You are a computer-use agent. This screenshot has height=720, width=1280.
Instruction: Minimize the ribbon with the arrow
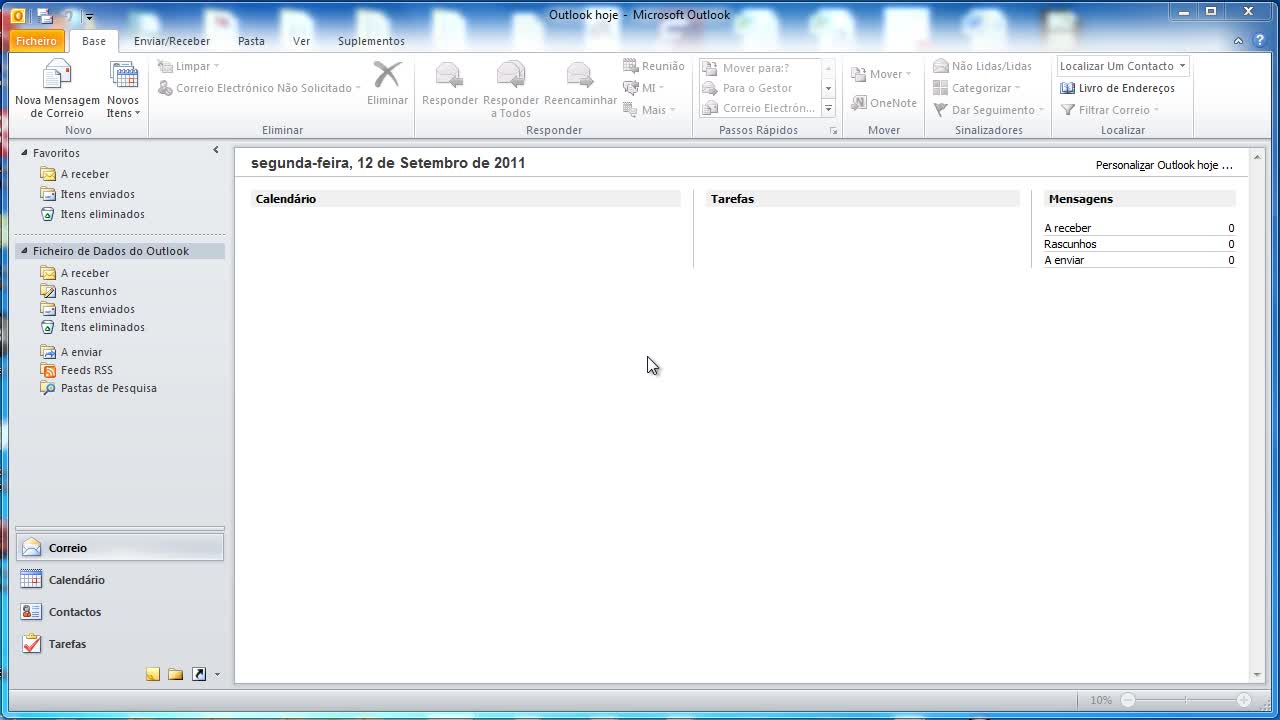coord(1238,41)
